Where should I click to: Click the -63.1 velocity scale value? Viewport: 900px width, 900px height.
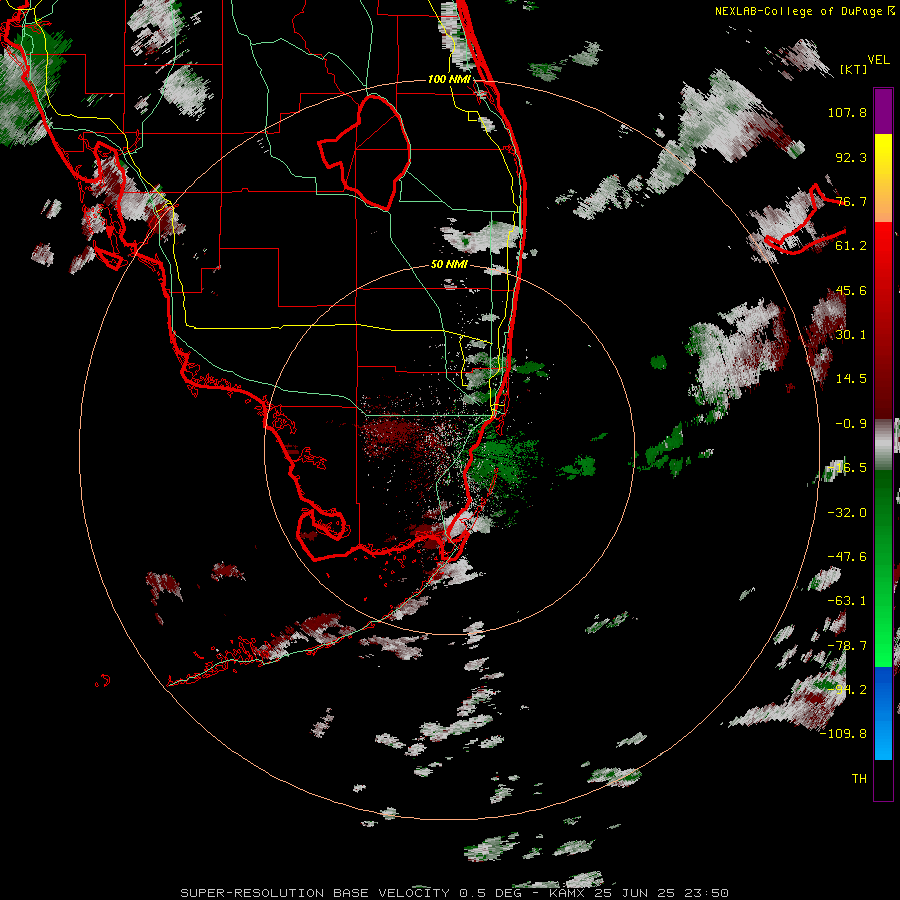tap(847, 601)
